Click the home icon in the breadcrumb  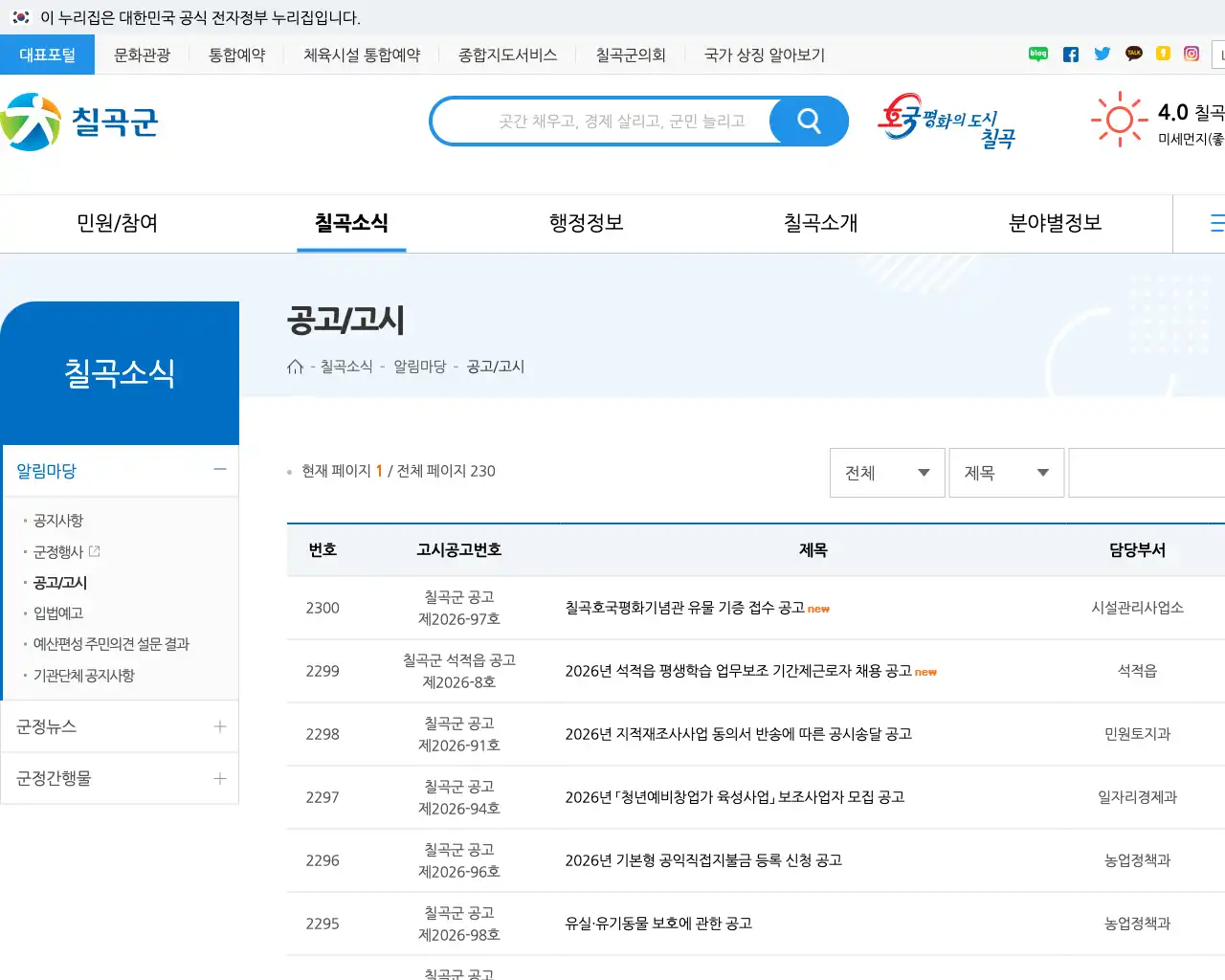pyautogui.click(x=295, y=366)
